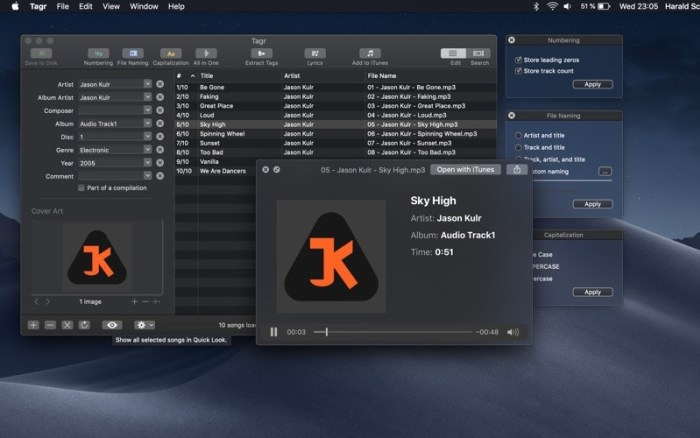Image resolution: width=700 pixels, height=438 pixels.
Task: Expand the Artist field dropdown arrow
Action: pyautogui.click(x=147, y=84)
